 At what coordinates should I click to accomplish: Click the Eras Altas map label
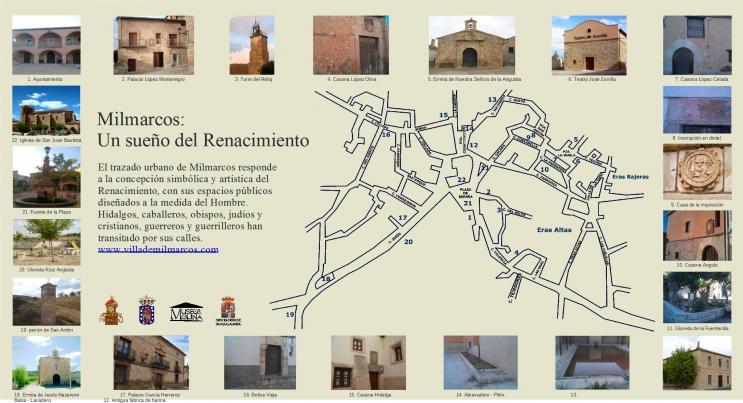559,230
